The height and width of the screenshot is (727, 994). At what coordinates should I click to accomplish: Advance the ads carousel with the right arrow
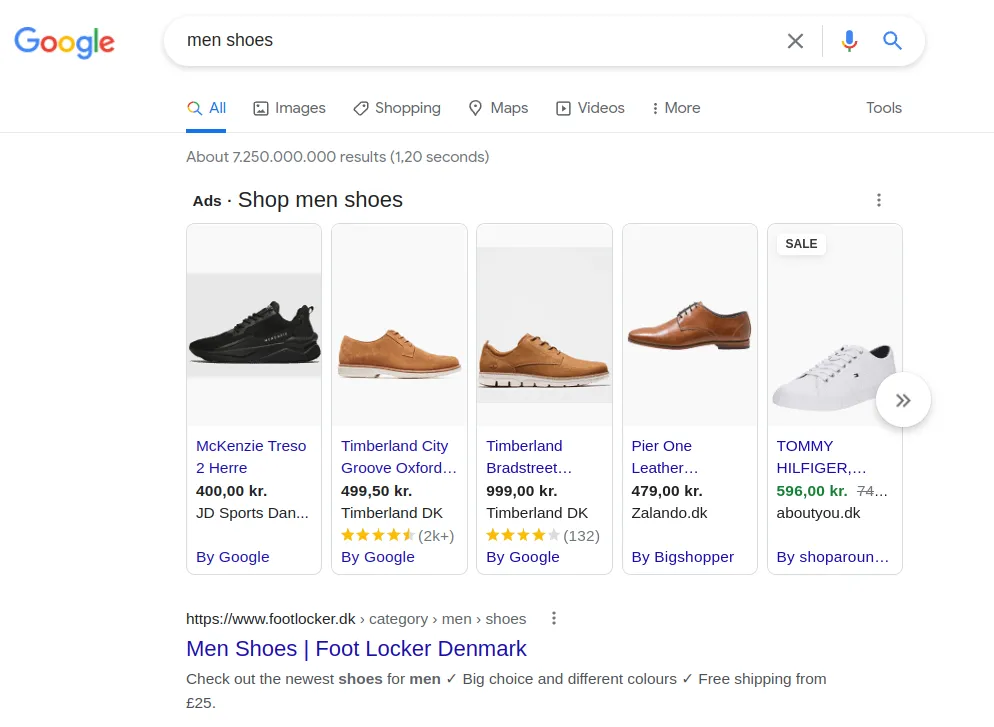[x=903, y=399]
